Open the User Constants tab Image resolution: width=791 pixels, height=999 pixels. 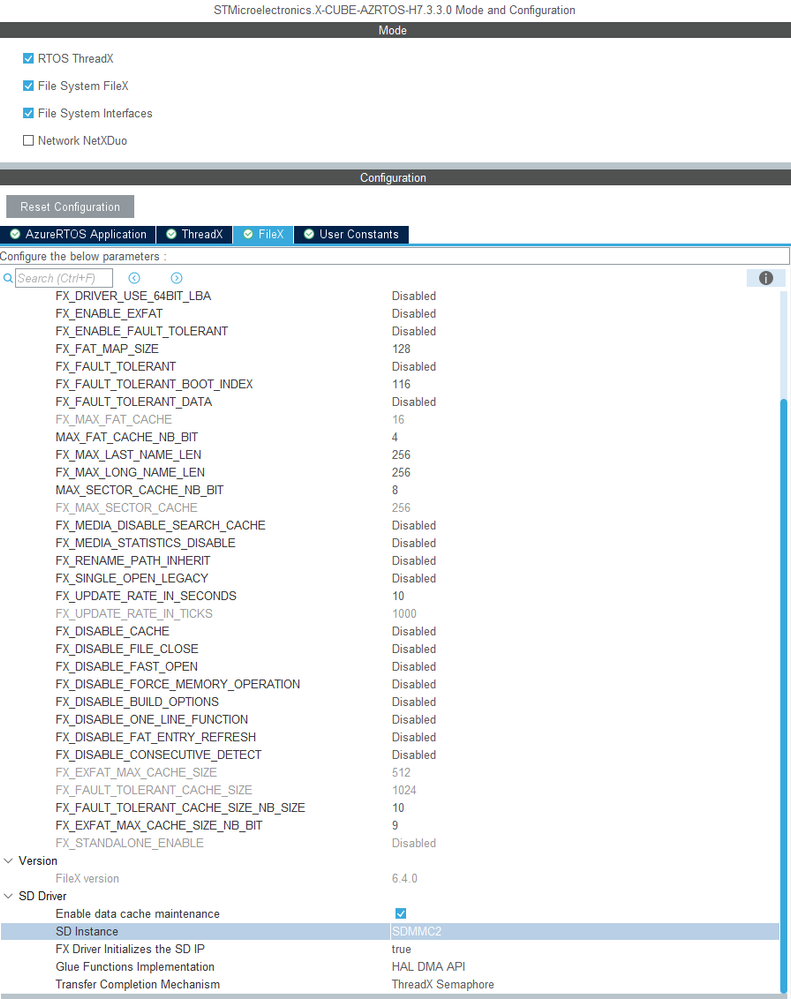point(352,234)
